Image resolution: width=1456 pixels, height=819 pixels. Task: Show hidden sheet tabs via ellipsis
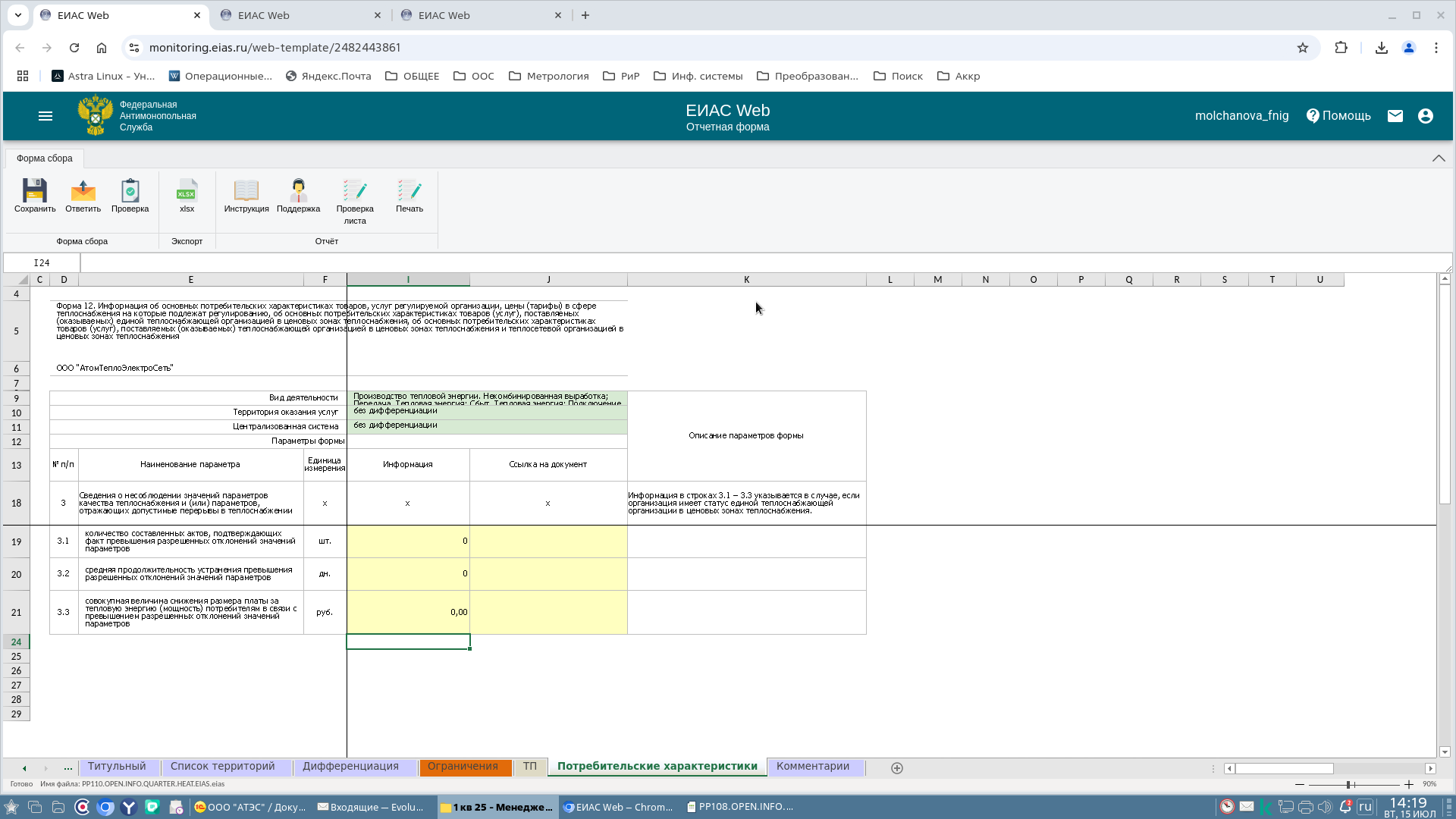[68, 768]
